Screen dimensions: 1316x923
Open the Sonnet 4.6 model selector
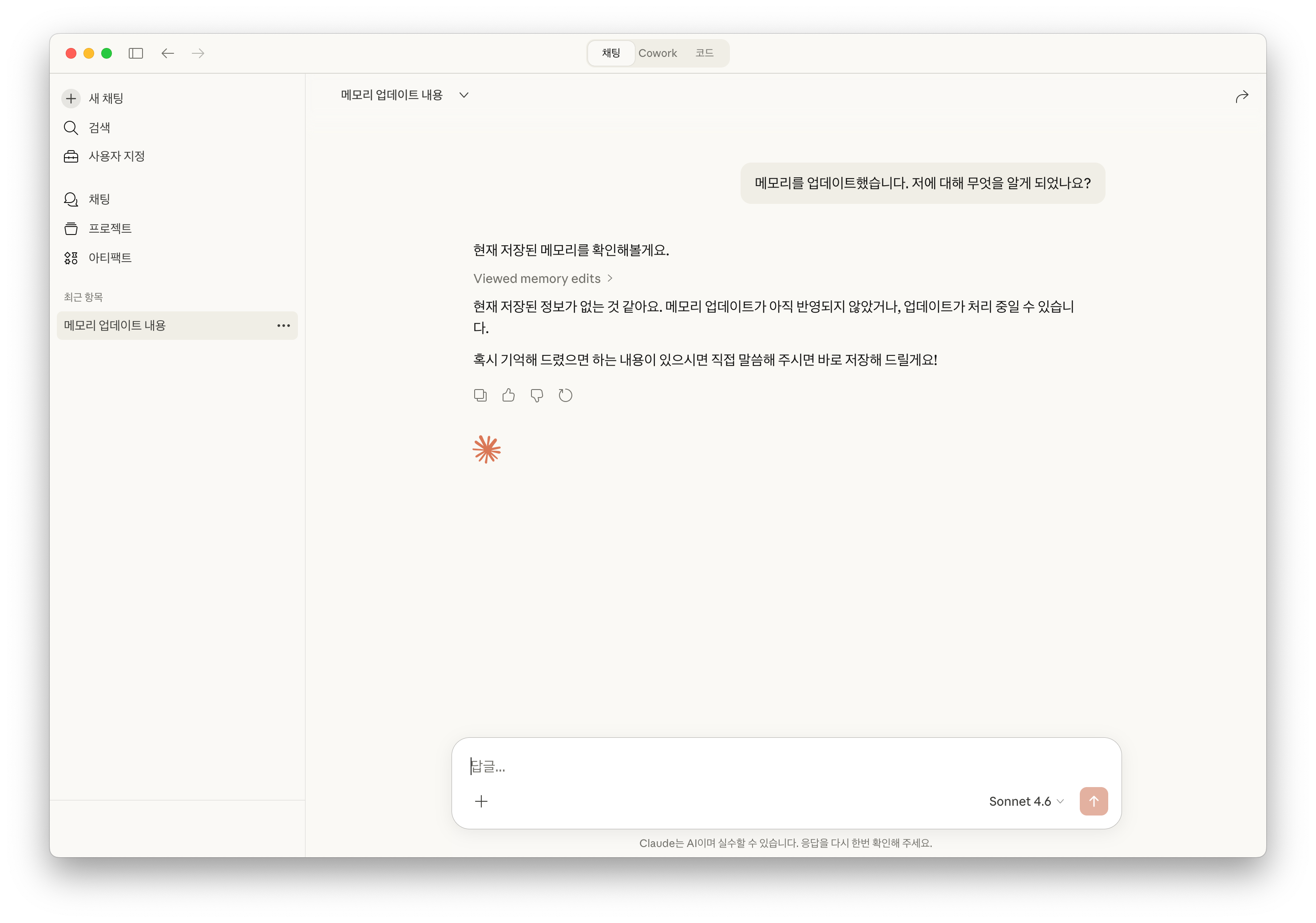tap(1025, 801)
